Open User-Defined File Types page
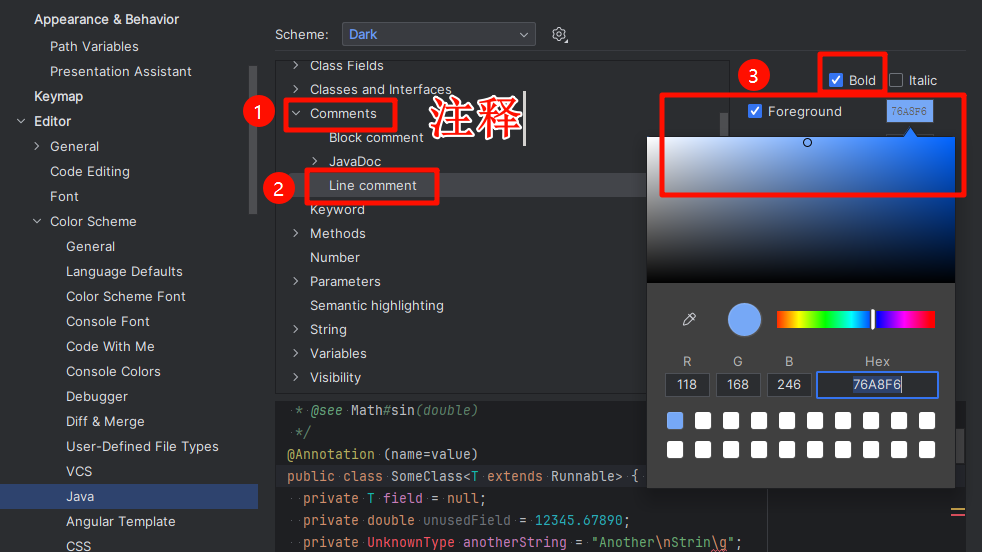The width and height of the screenshot is (982, 552). pyautogui.click(x=142, y=446)
